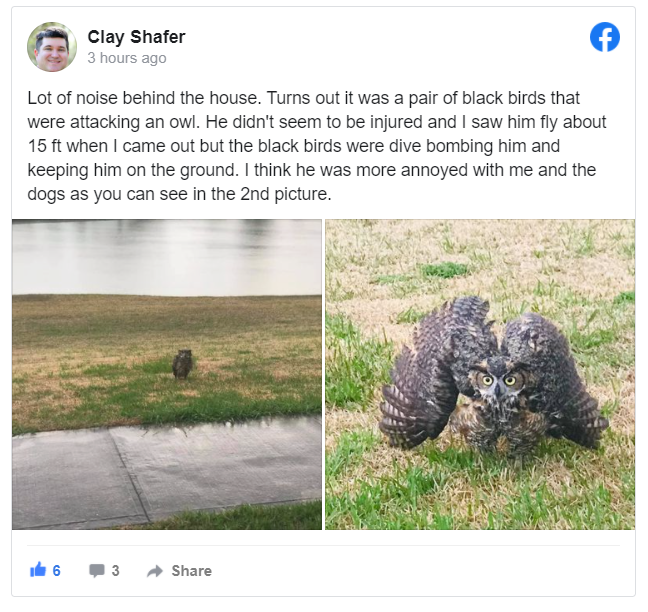
Task: Open the first photo of owl by water
Action: 167,374
